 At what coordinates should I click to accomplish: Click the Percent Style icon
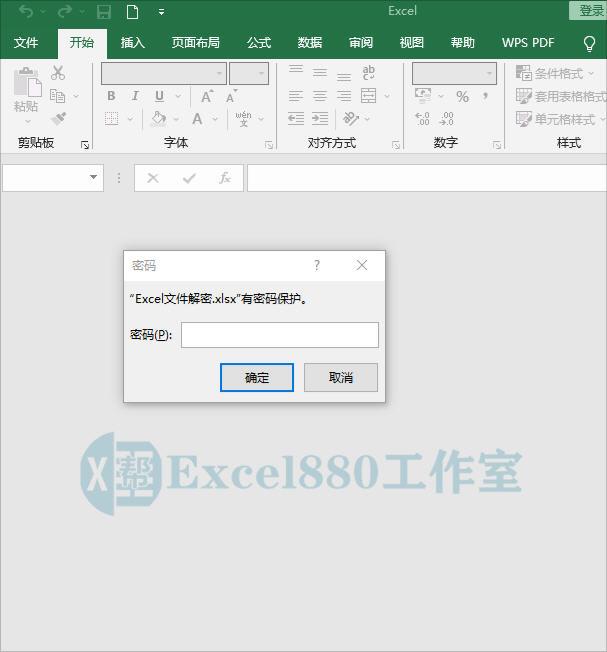[x=462, y=96]
